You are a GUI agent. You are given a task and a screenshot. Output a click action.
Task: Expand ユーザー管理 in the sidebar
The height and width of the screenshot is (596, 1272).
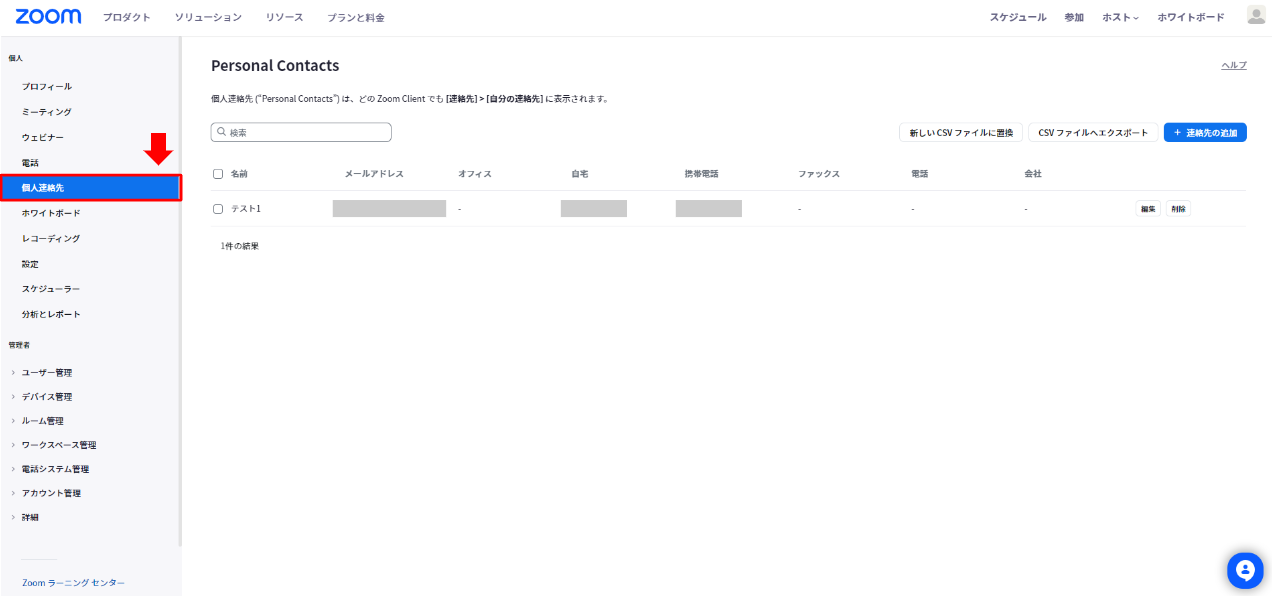[46, 372]
